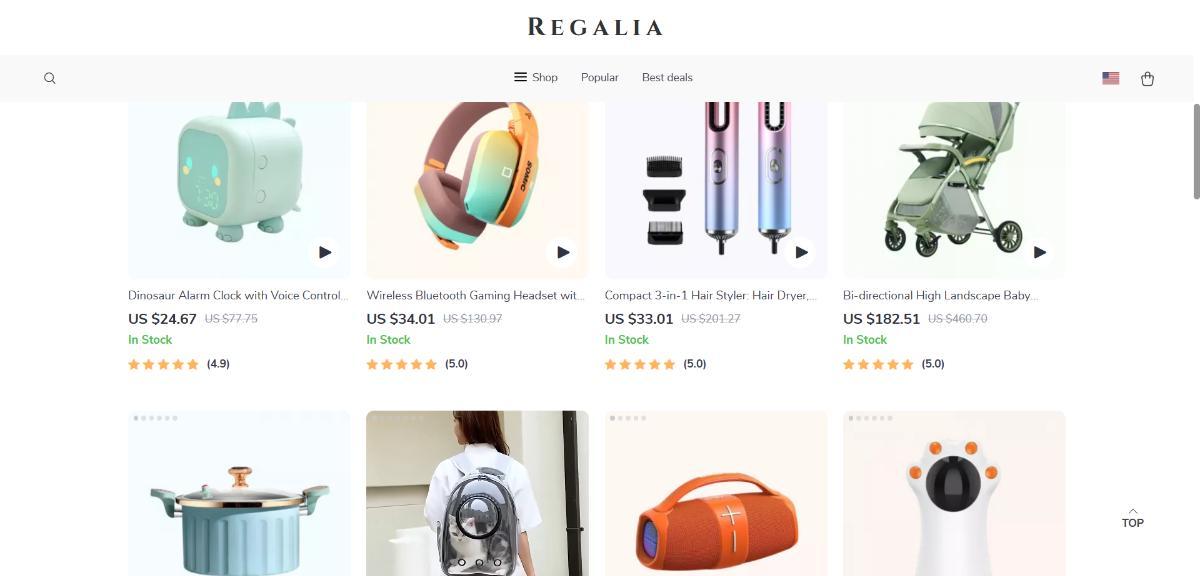Image resolution: width=1200 pixels, height=576 pixels.
Task: Play the Gaming Headset product video
Action: pos(563,252)
